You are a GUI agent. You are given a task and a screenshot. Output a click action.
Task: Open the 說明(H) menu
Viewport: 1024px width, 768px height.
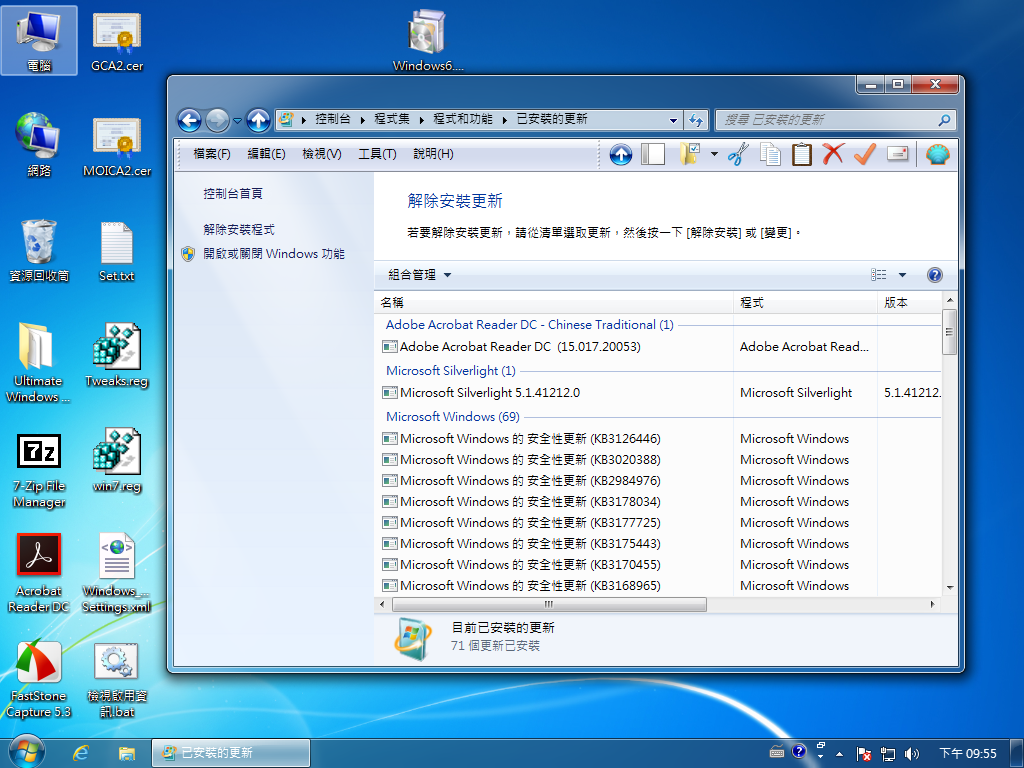433,154
